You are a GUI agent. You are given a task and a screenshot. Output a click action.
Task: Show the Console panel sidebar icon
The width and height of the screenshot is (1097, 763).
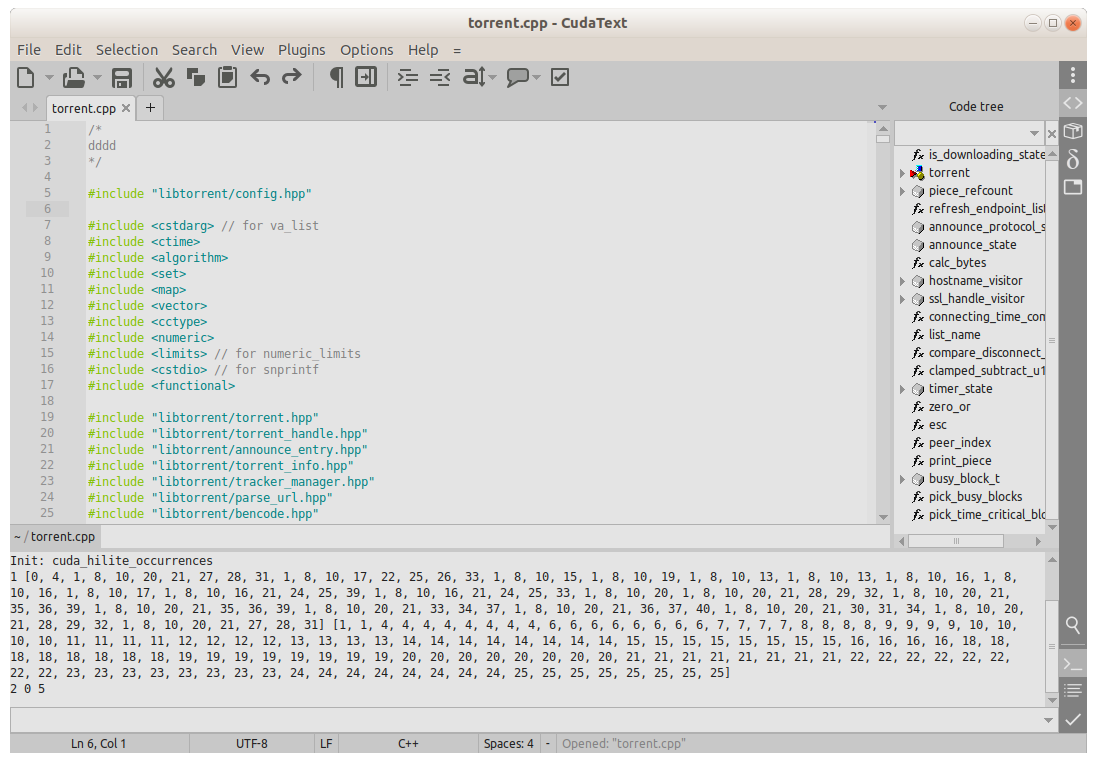[x=1073, y=664]
